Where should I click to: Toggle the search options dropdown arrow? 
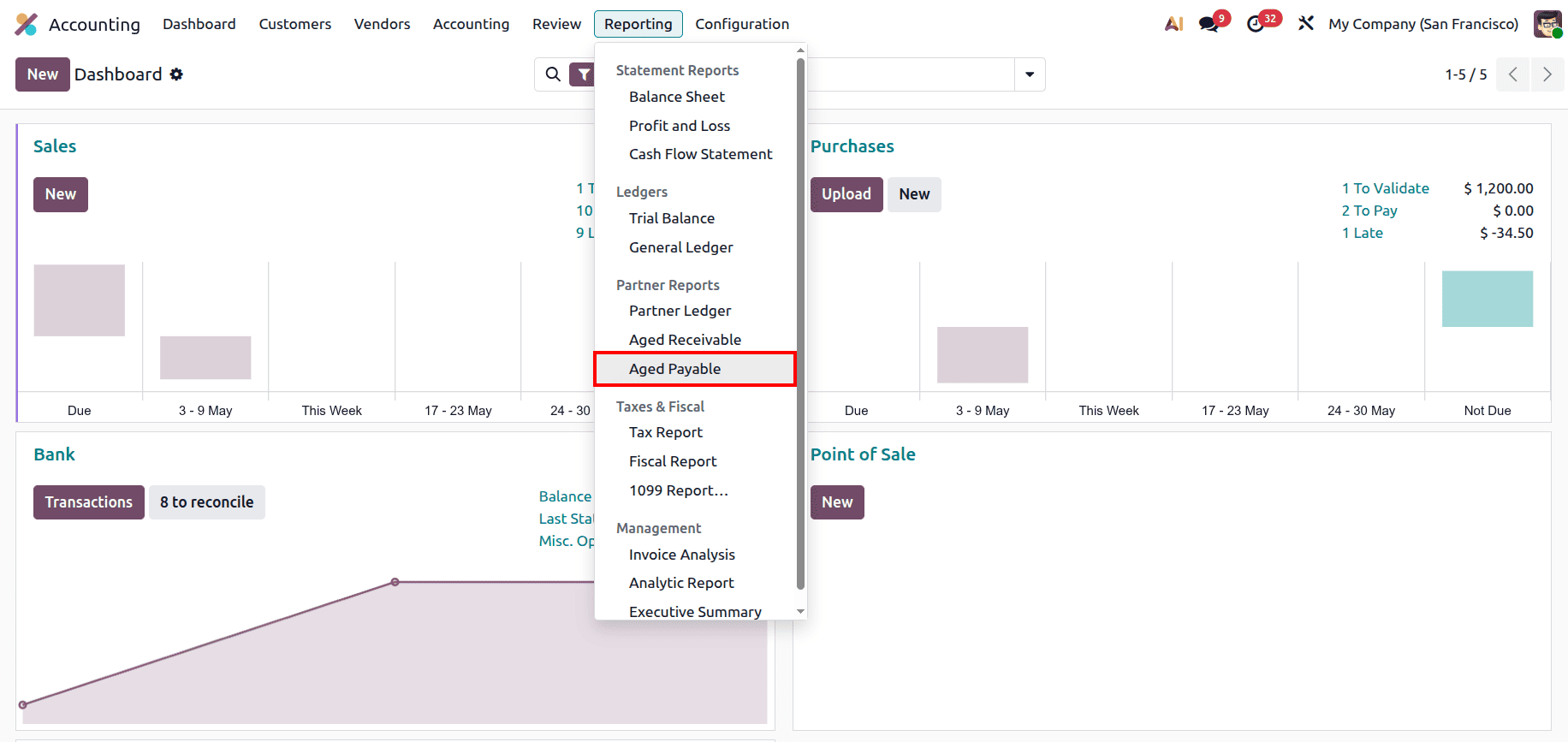pyautogui.click(x=1030, y=74)
